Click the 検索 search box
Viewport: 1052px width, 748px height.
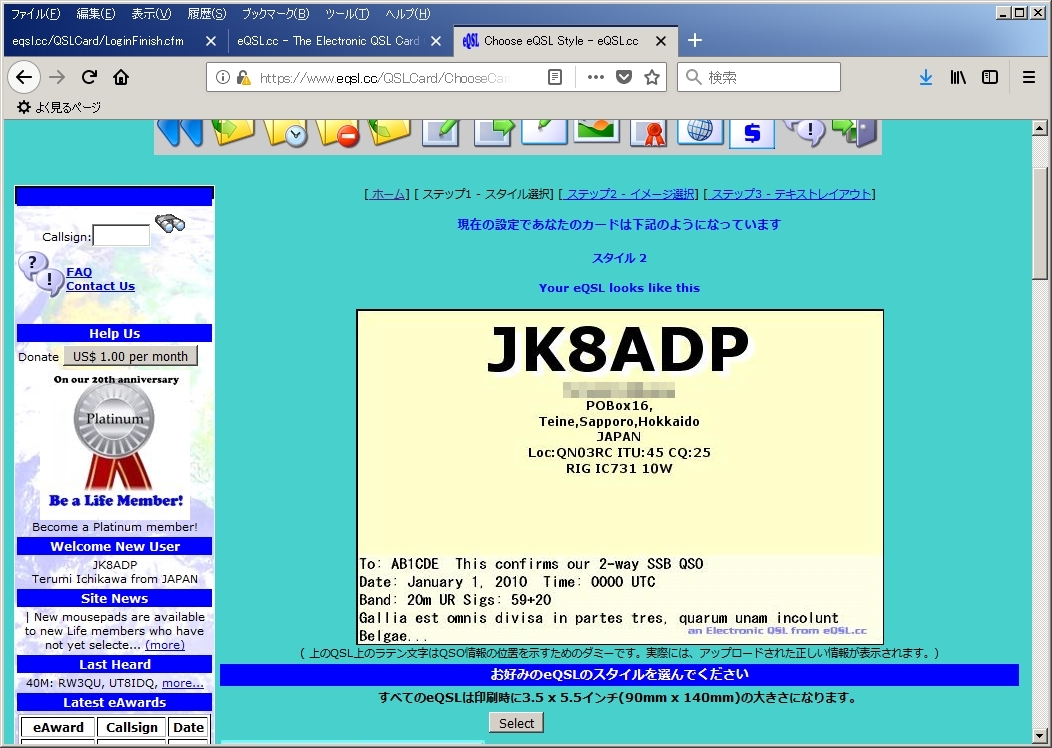tap(759, 77)
